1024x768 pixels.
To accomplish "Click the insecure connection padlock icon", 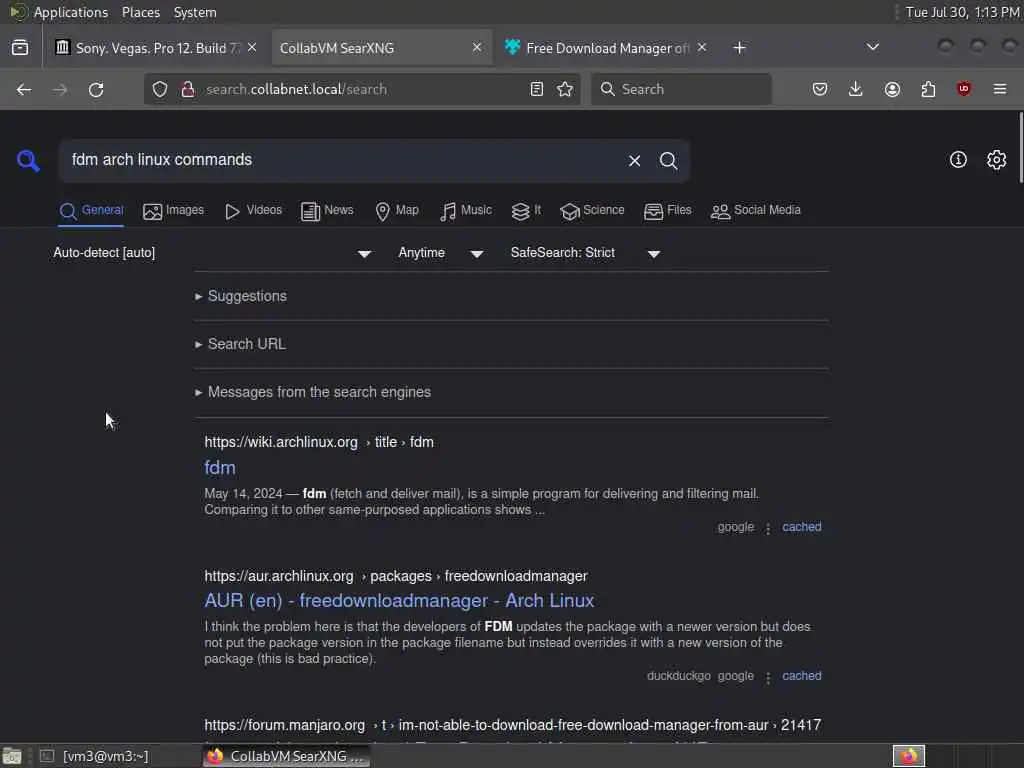I will (188, 89).
